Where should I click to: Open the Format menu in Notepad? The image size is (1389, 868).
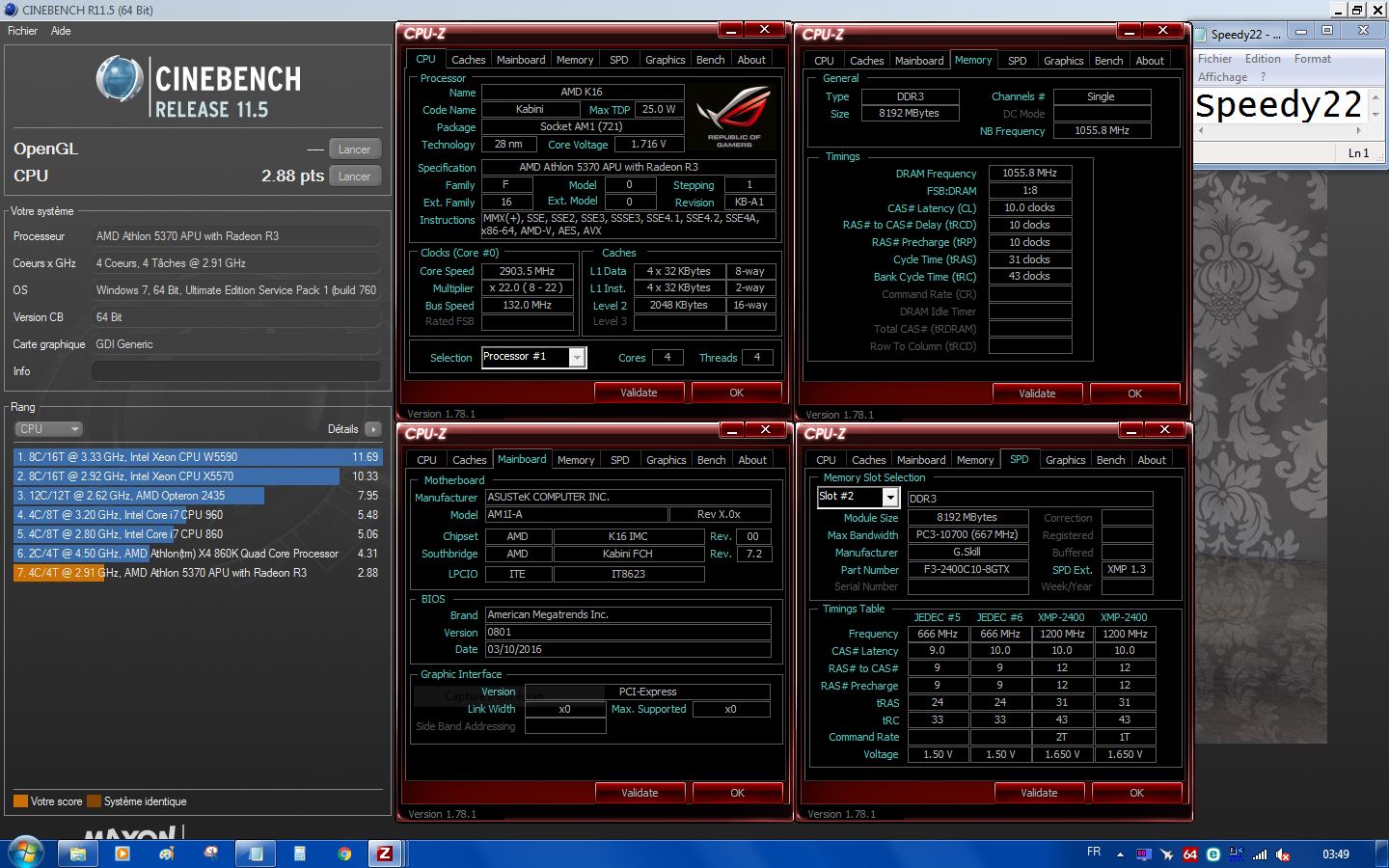pyautogui.click(x=1313, y=59)
